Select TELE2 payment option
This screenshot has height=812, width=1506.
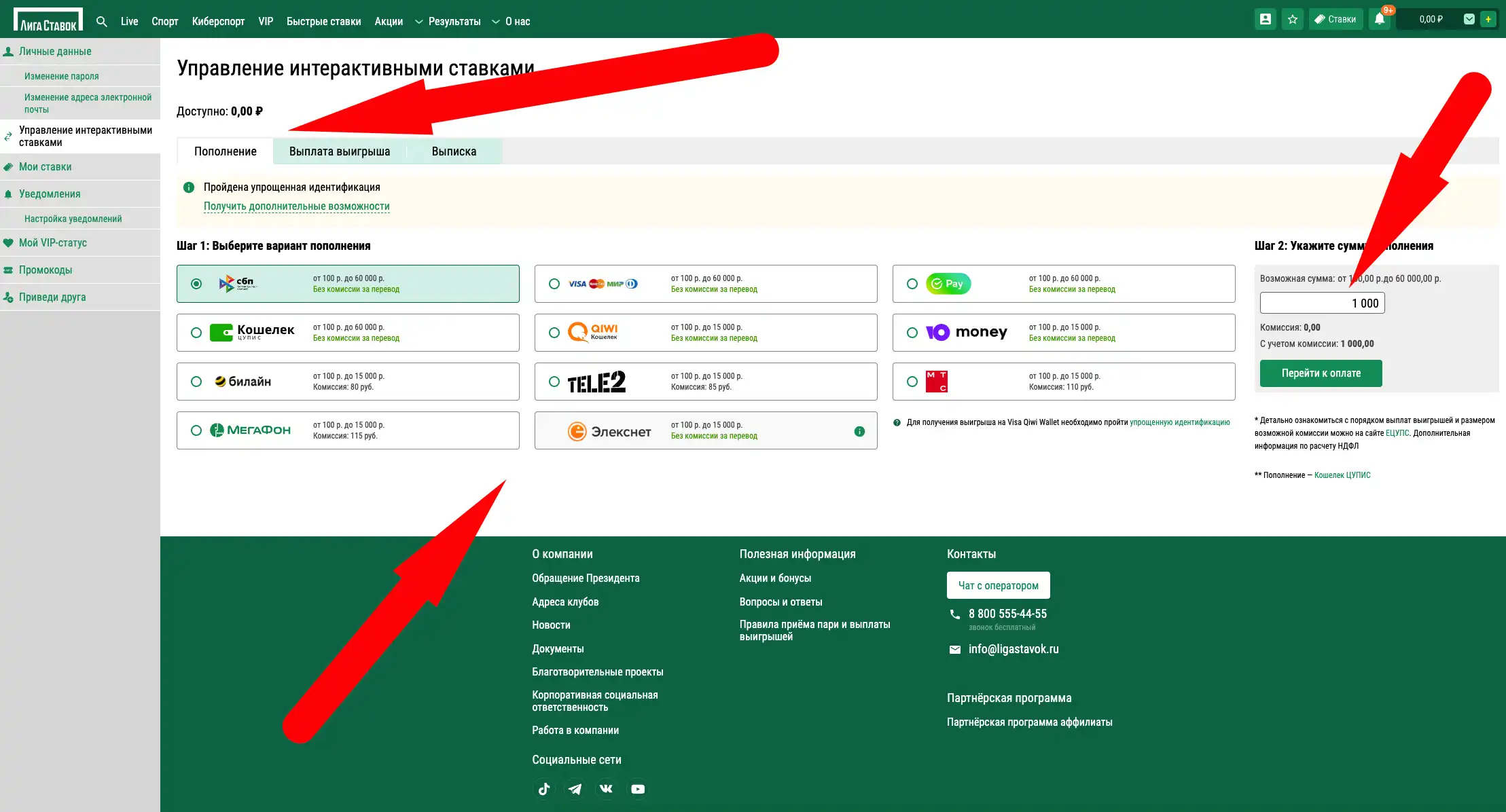point(706,382)
